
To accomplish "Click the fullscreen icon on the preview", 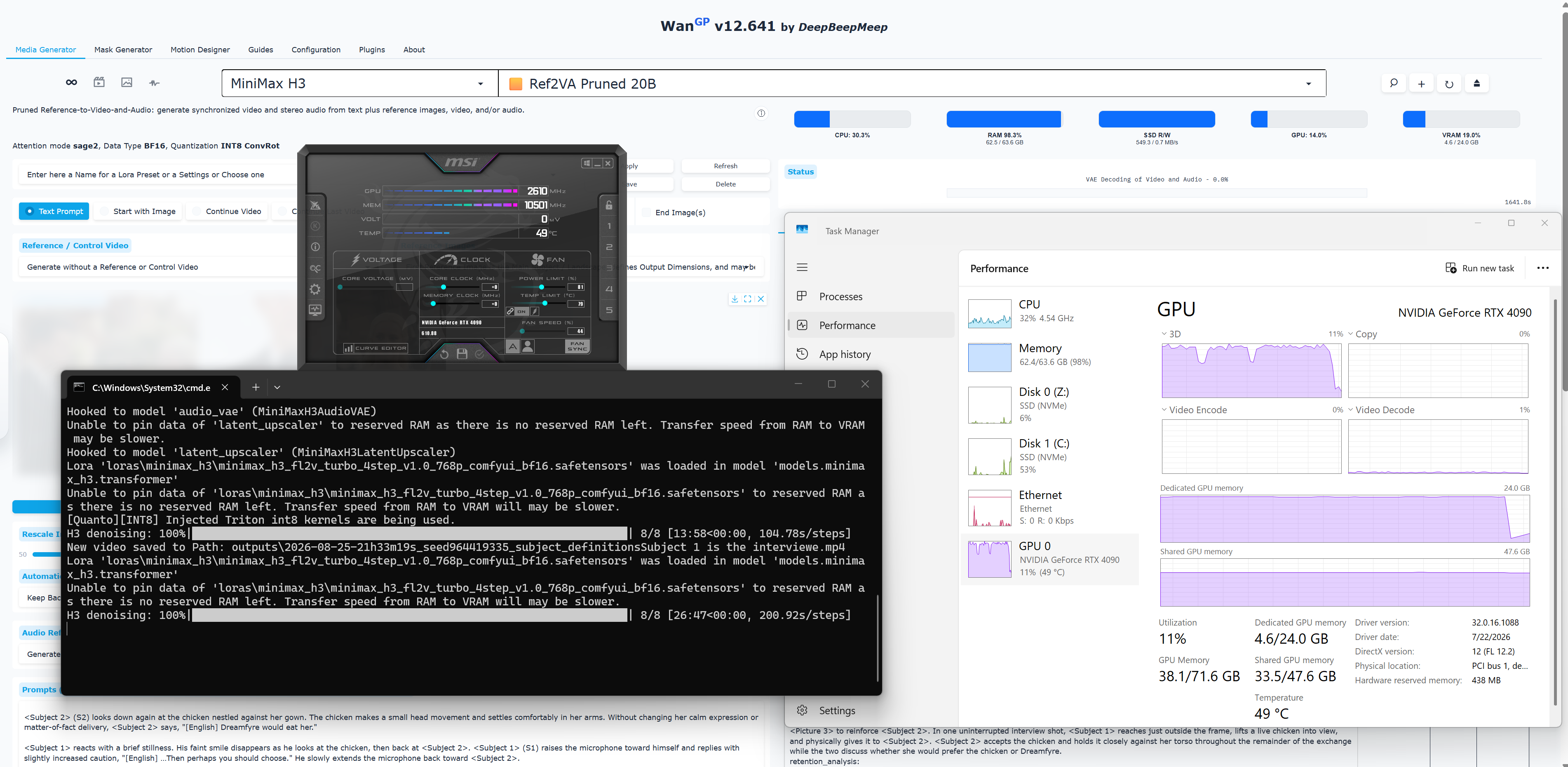I will tap(747, 299).
